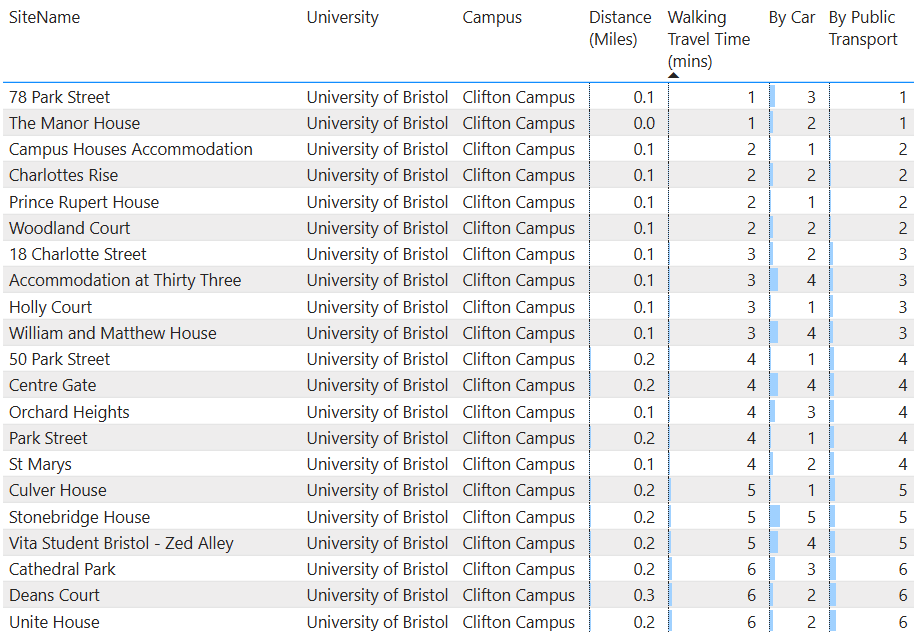This screenshot has width=922, height=632.
Task: Sort by the University column header
Action: (x=342, y=18)
